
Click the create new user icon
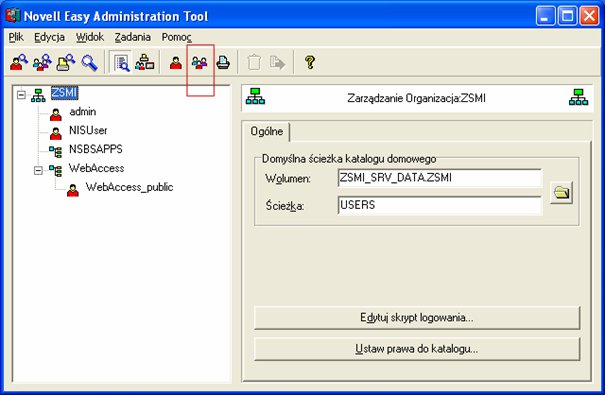[176, 63]
